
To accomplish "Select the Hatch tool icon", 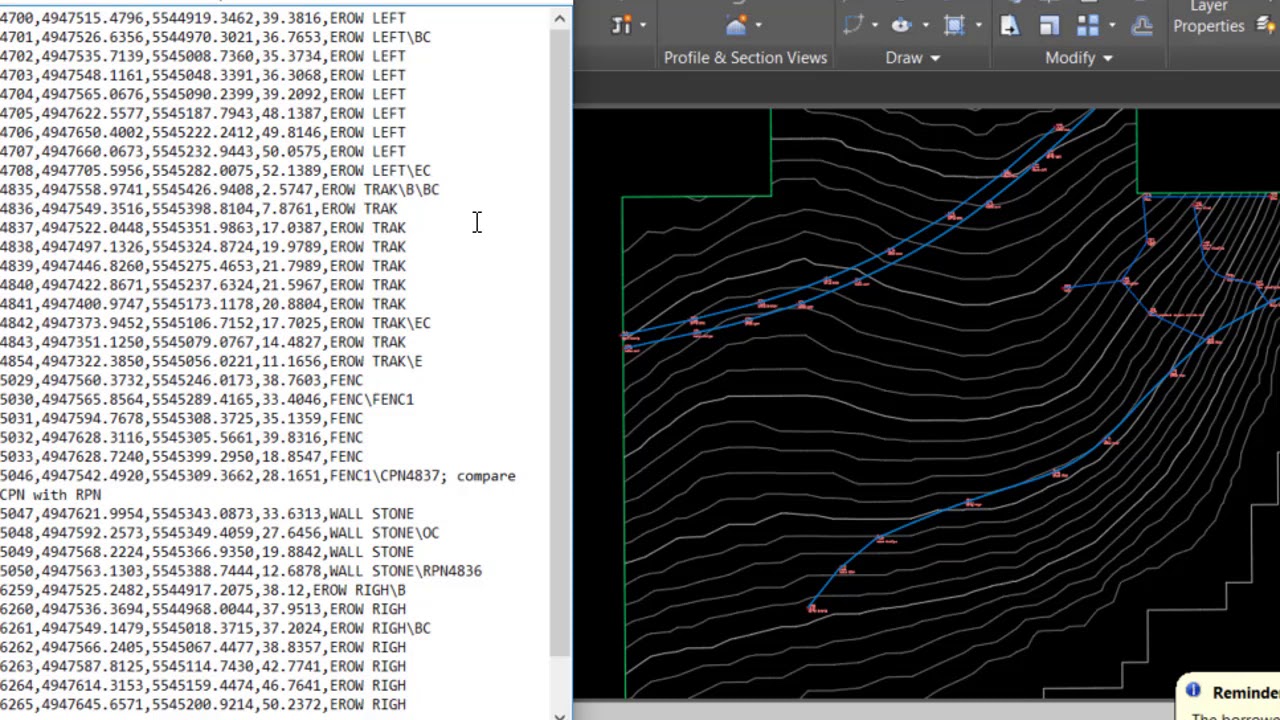I will coord(954,25).
